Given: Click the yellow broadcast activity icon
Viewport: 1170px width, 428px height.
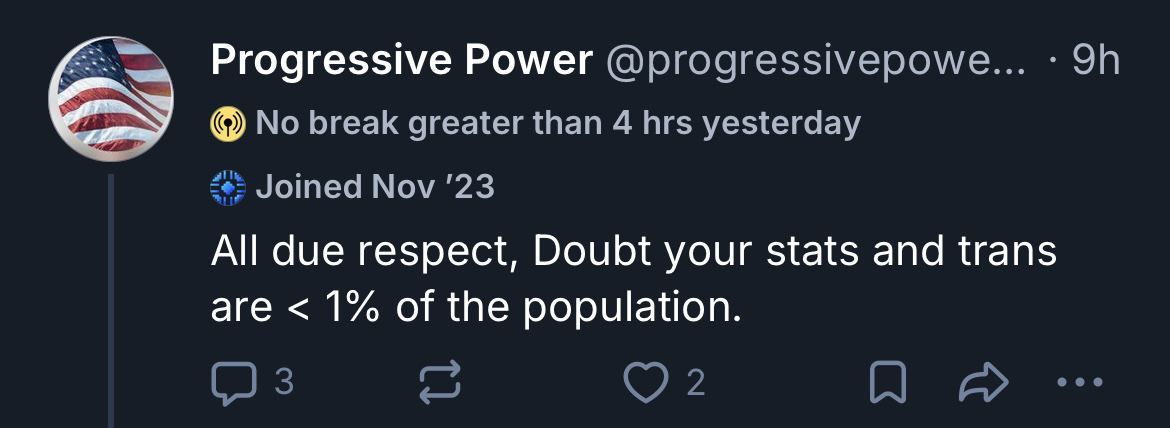Looking at the screenshot, I should pyautogui.click(x=227, y=124).
